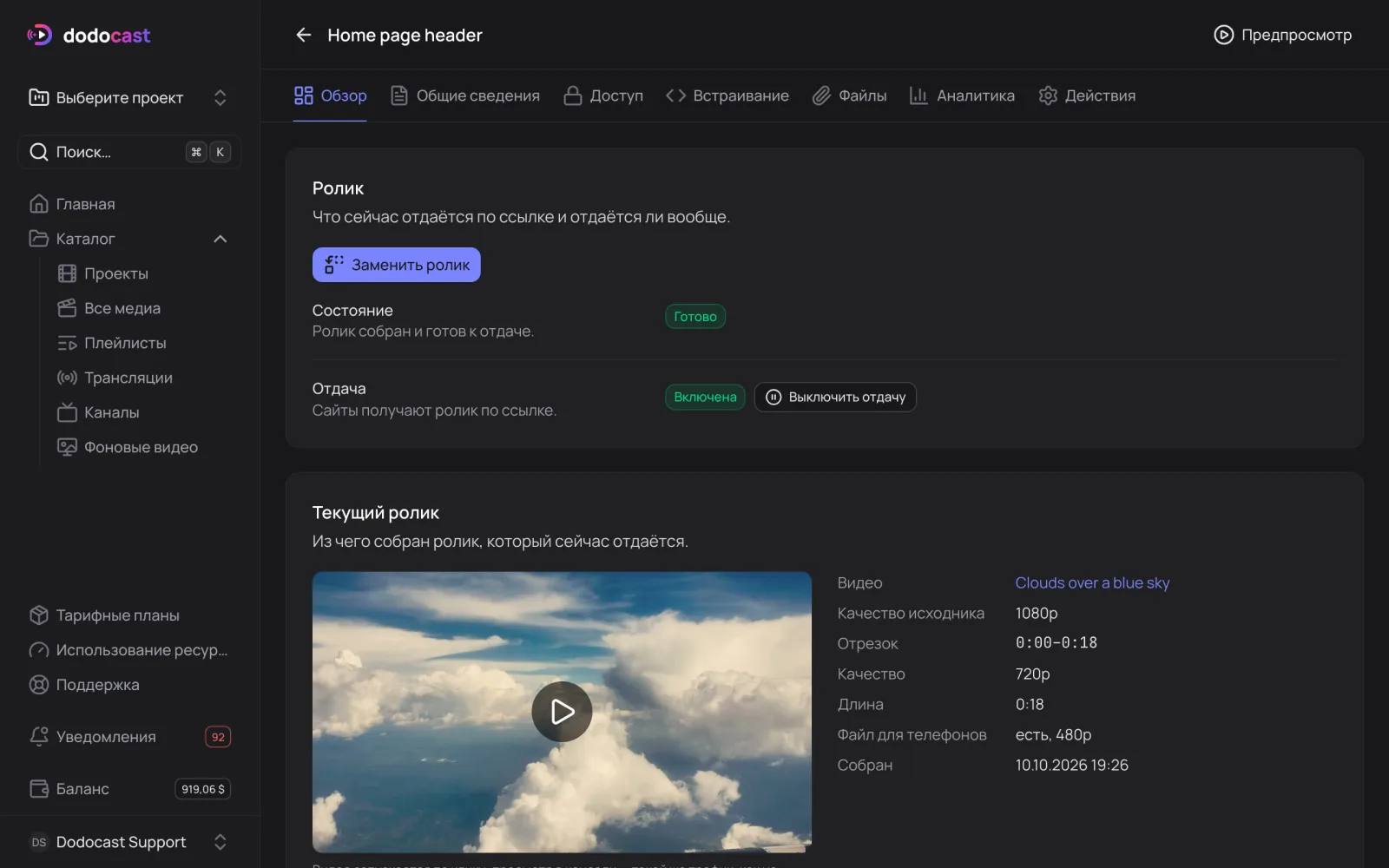Click the Все медиа clapperboard icon

tap(67, 308)
